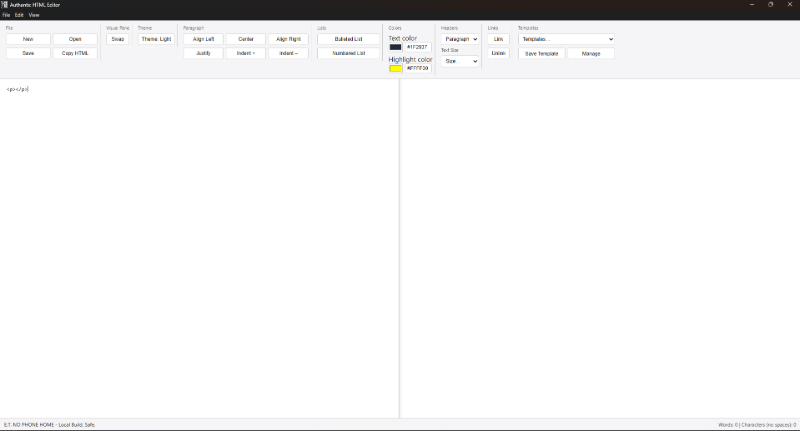Open the View menu
Viewport: 800px width, 431px height.
pos(34,15)
